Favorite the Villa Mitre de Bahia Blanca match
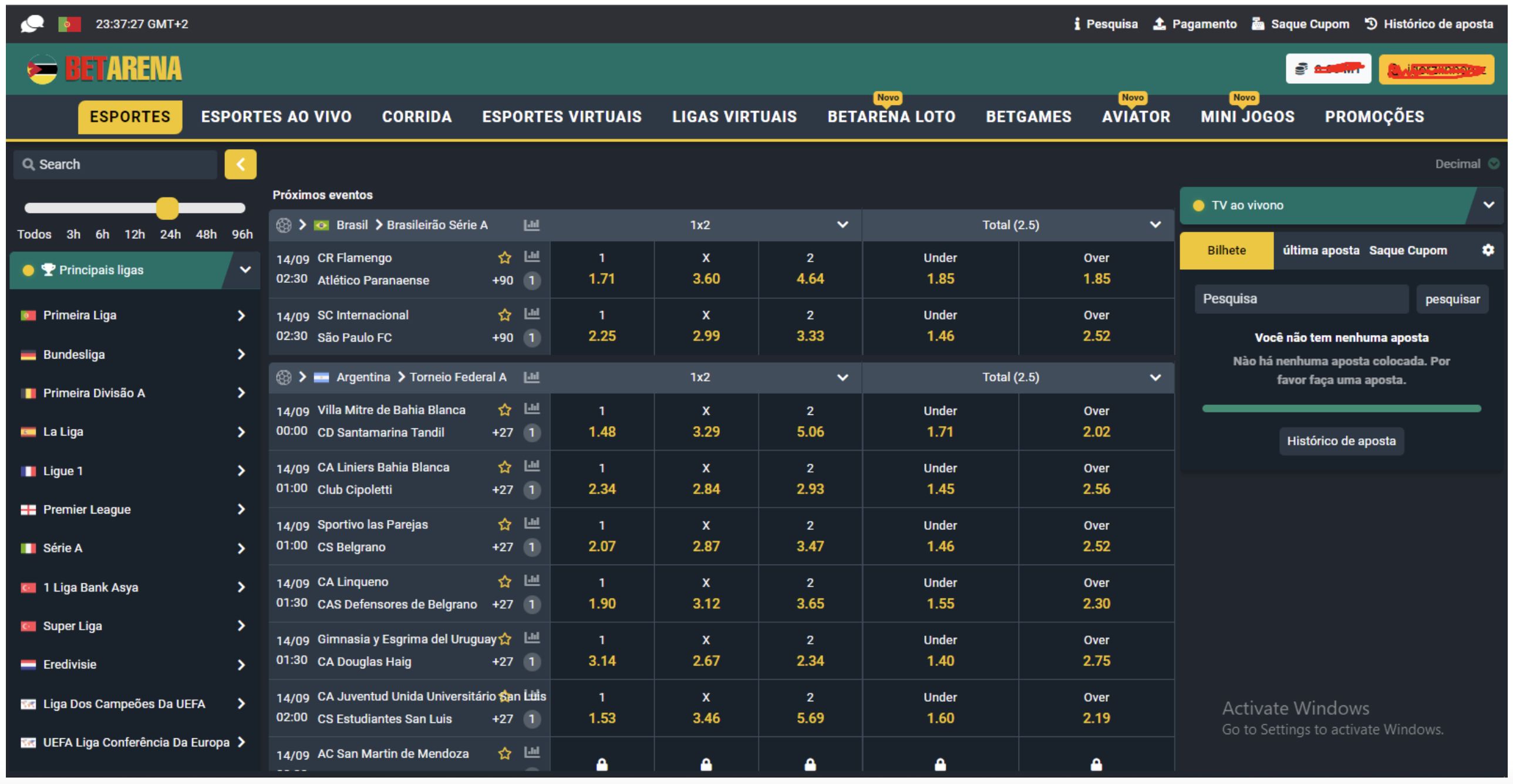The width and height of the screenshot is (1513, 784). 504,410
